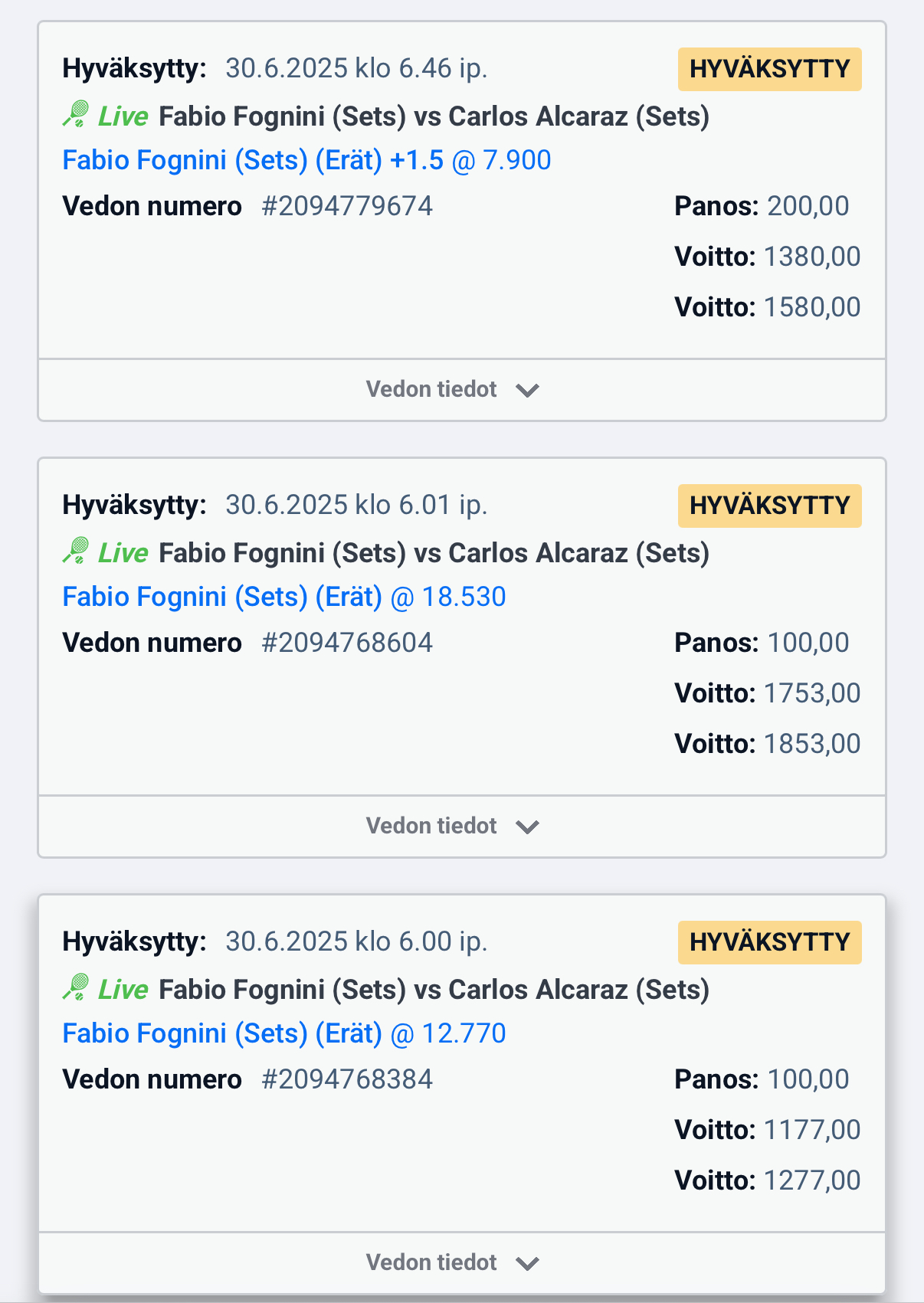Click the Live label on bet #2094768384
924x1303 pixels.
point(123,990)
